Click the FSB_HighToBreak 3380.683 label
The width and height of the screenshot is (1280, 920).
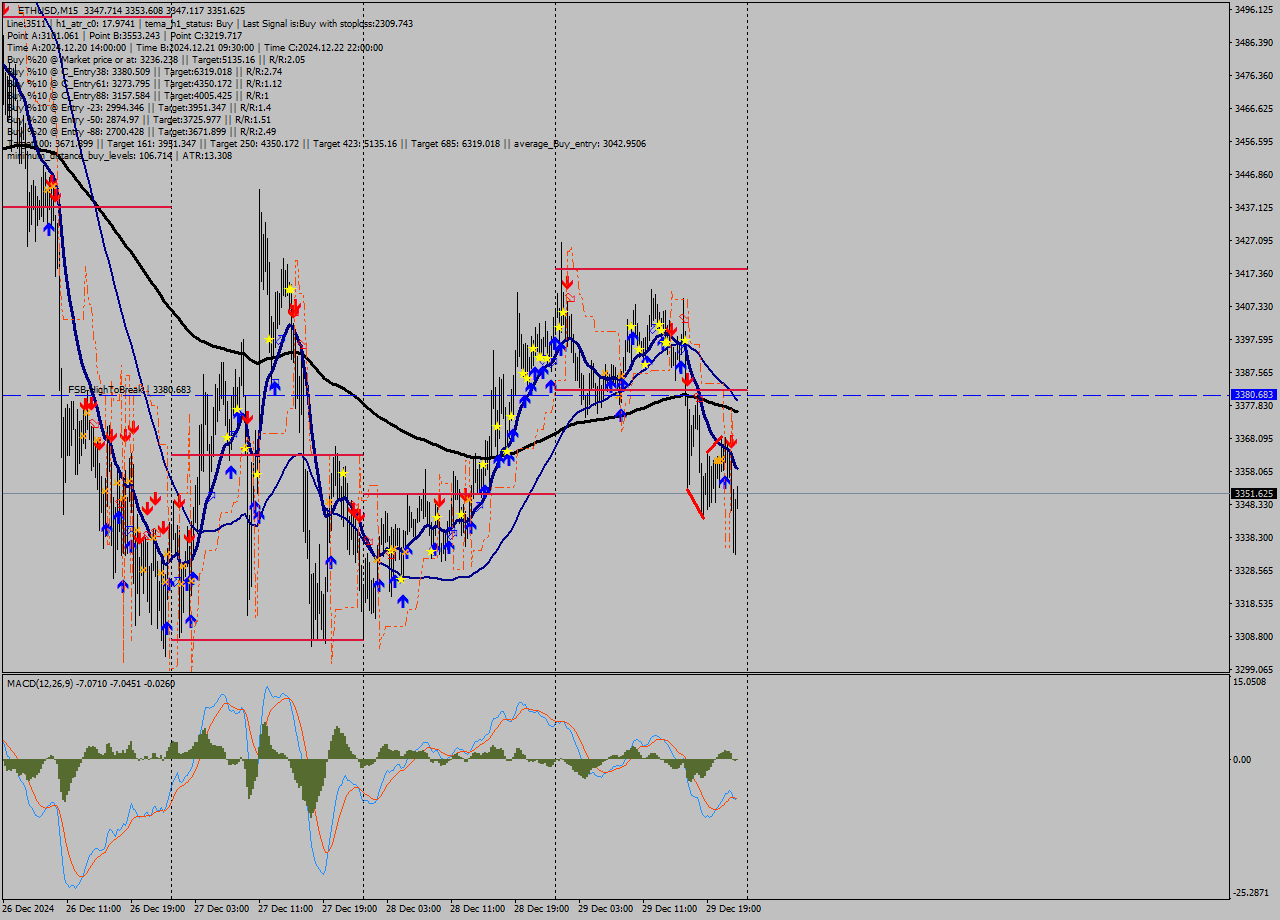[129, 390]
